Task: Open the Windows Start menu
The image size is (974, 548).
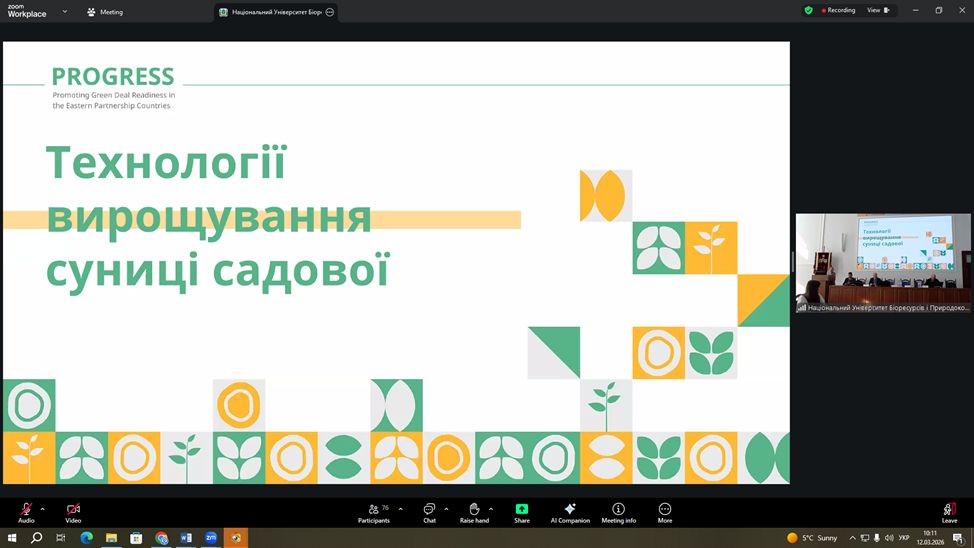Action: tap(12, 537)
